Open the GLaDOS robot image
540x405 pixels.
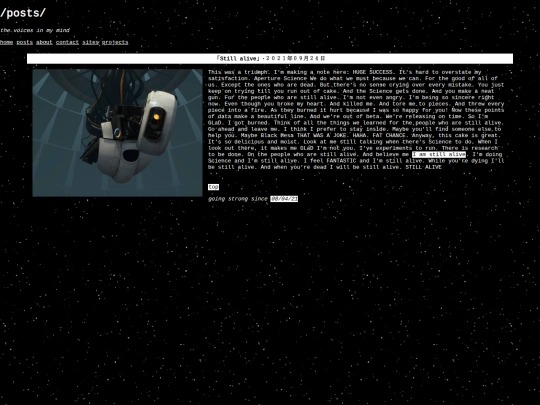(x=117, y=133)
